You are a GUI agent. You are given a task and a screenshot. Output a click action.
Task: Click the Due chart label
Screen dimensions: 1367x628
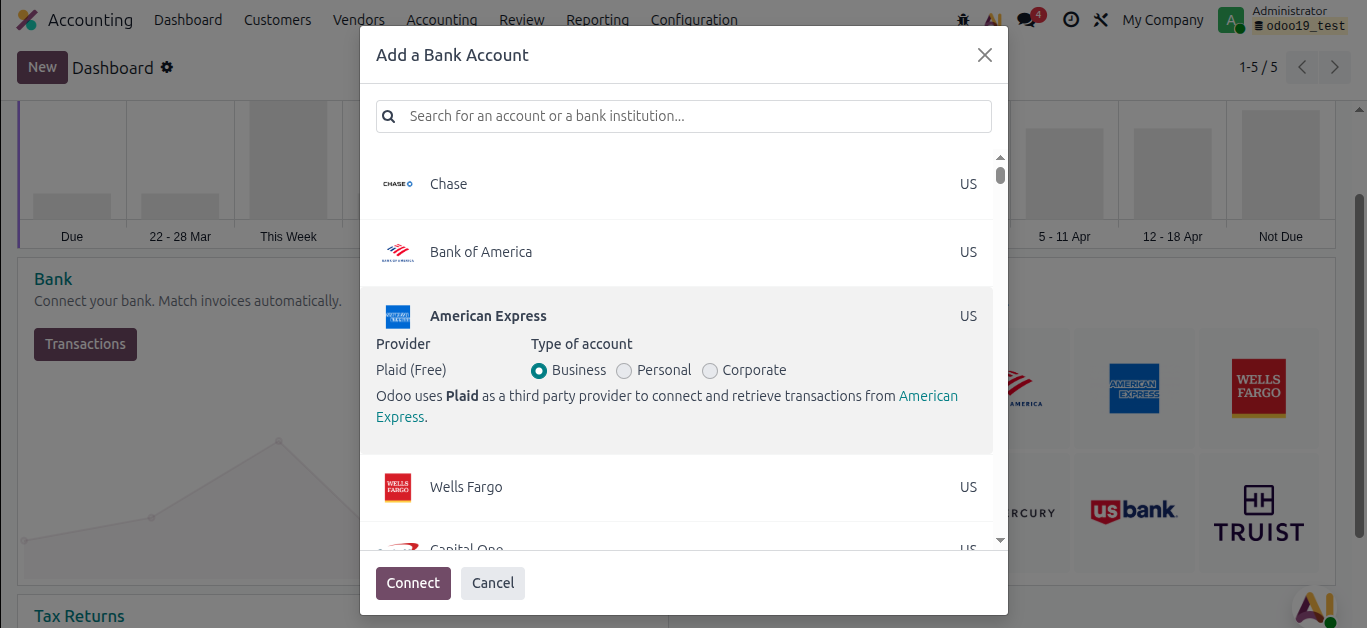[72, 237]
